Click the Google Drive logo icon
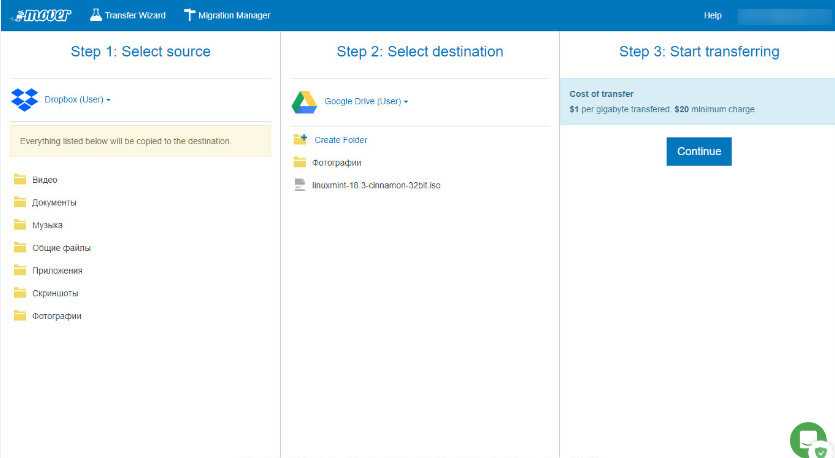 (304, 102)
